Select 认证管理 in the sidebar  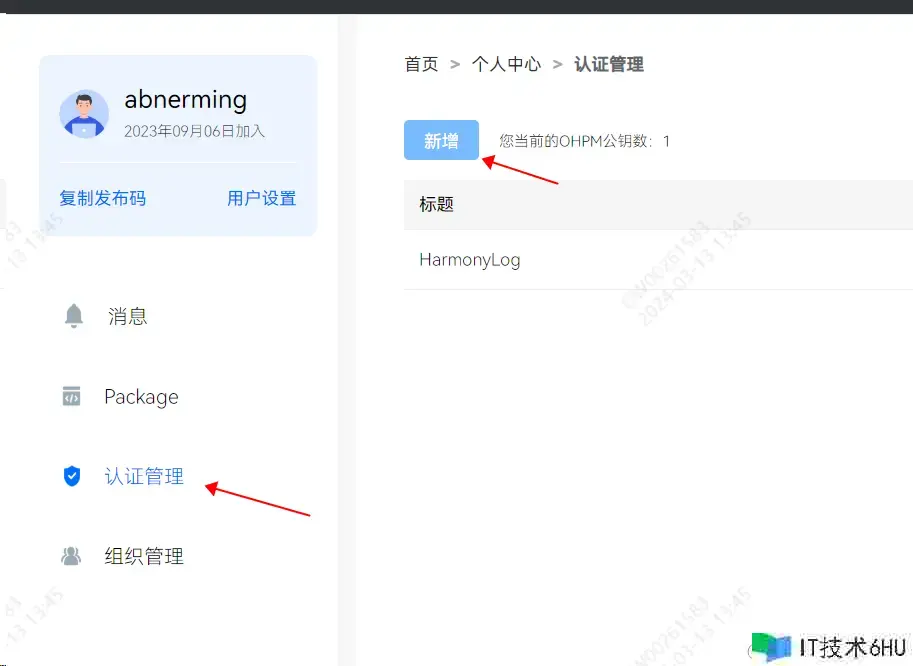(x=144, y=477)
